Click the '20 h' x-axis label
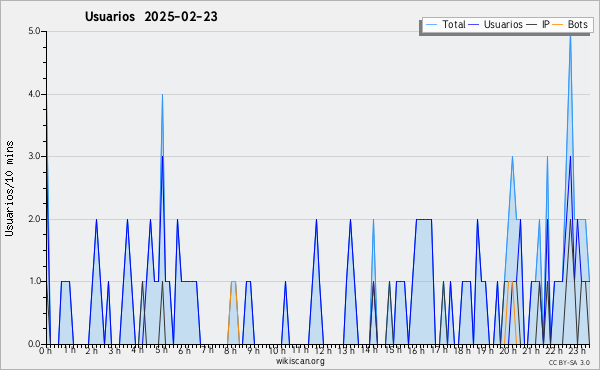 pos(508,351)
